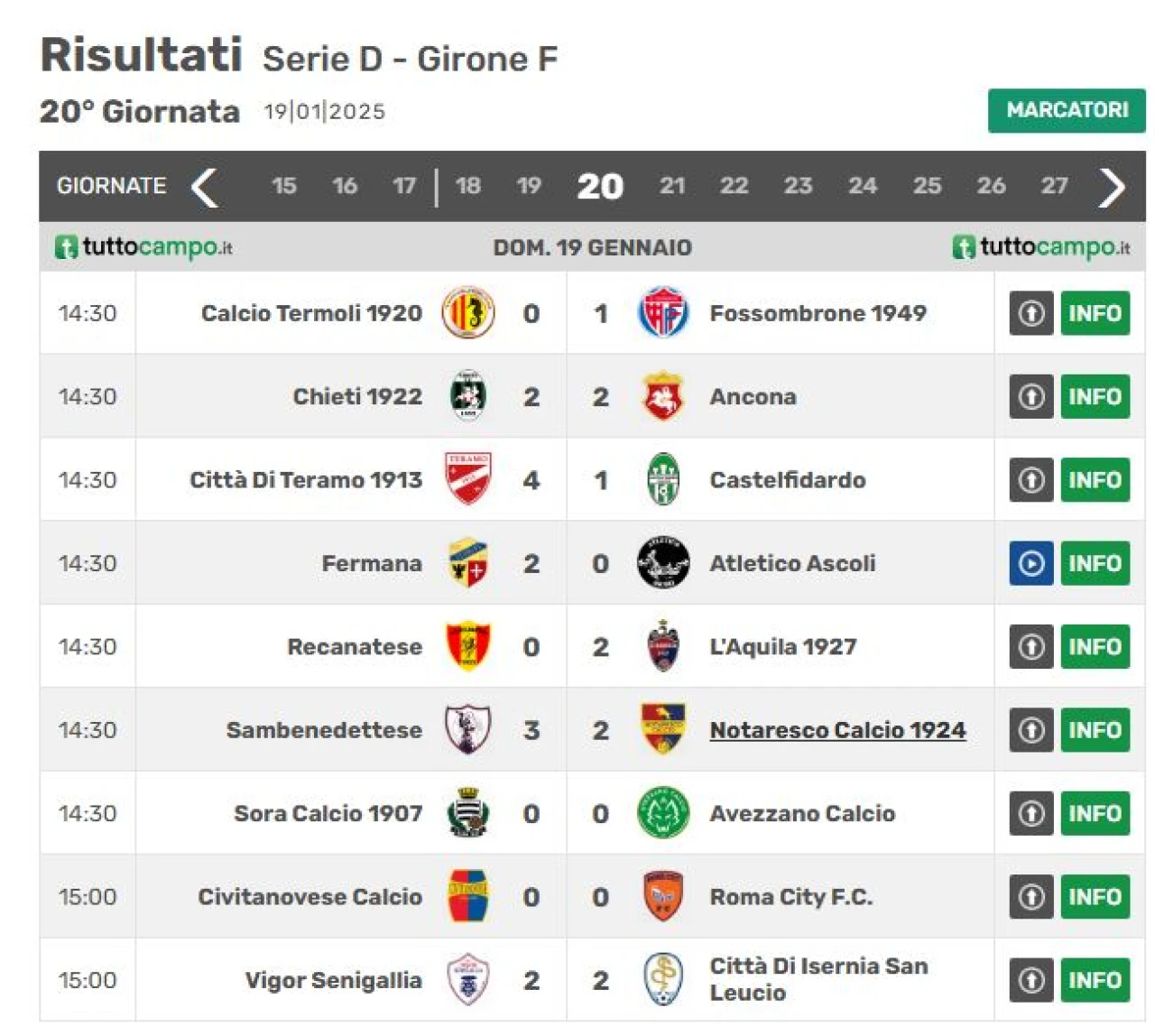Image resolution: width=1155 pixels, height=1036 pixels.
Task: Select giornata 21 in the navigation bar
Action: pyautogui.click(x=672, y=186)
